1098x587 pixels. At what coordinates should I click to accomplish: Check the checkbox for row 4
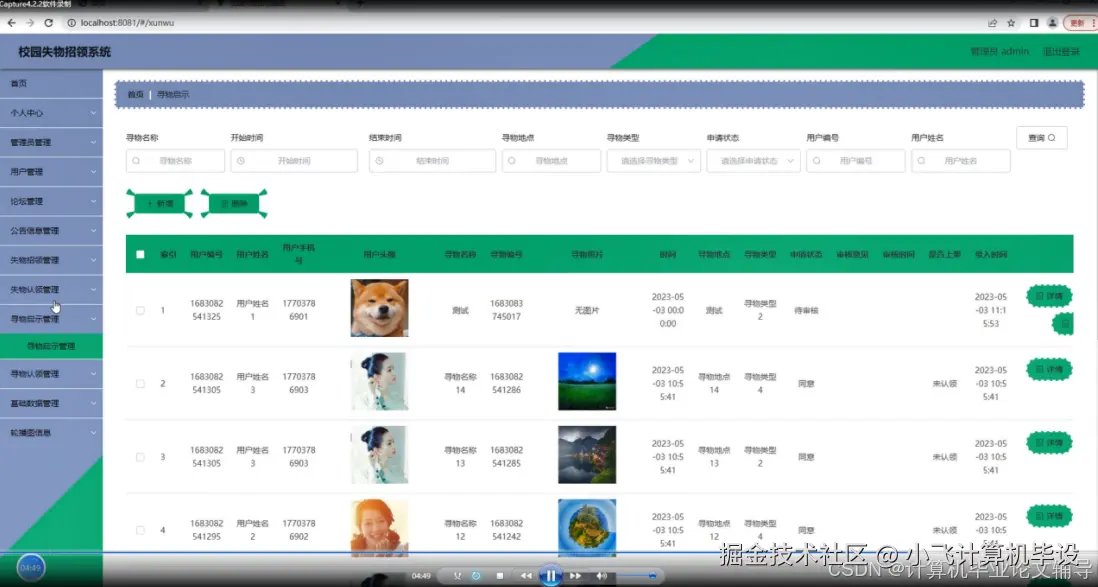[x=140, y=530]
